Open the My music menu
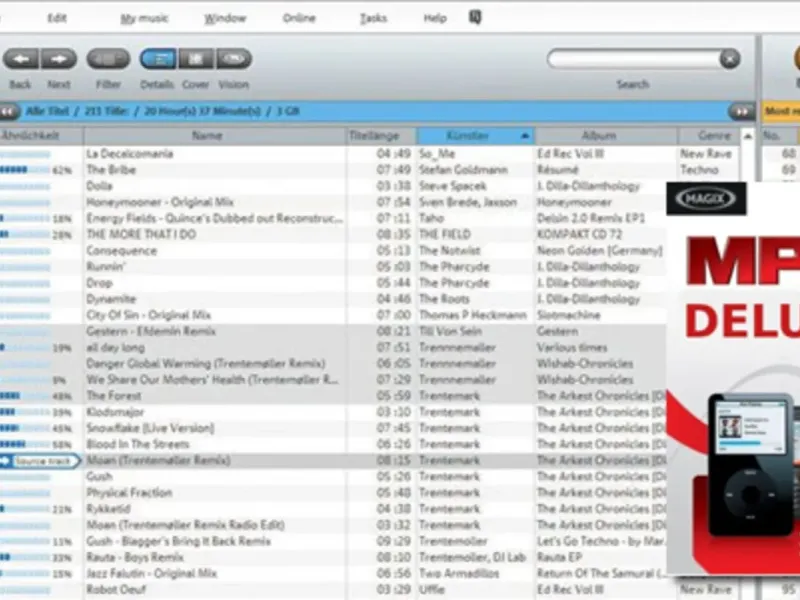Image resolution: width=800 pixels, height=600 pixels. point(144,18)
